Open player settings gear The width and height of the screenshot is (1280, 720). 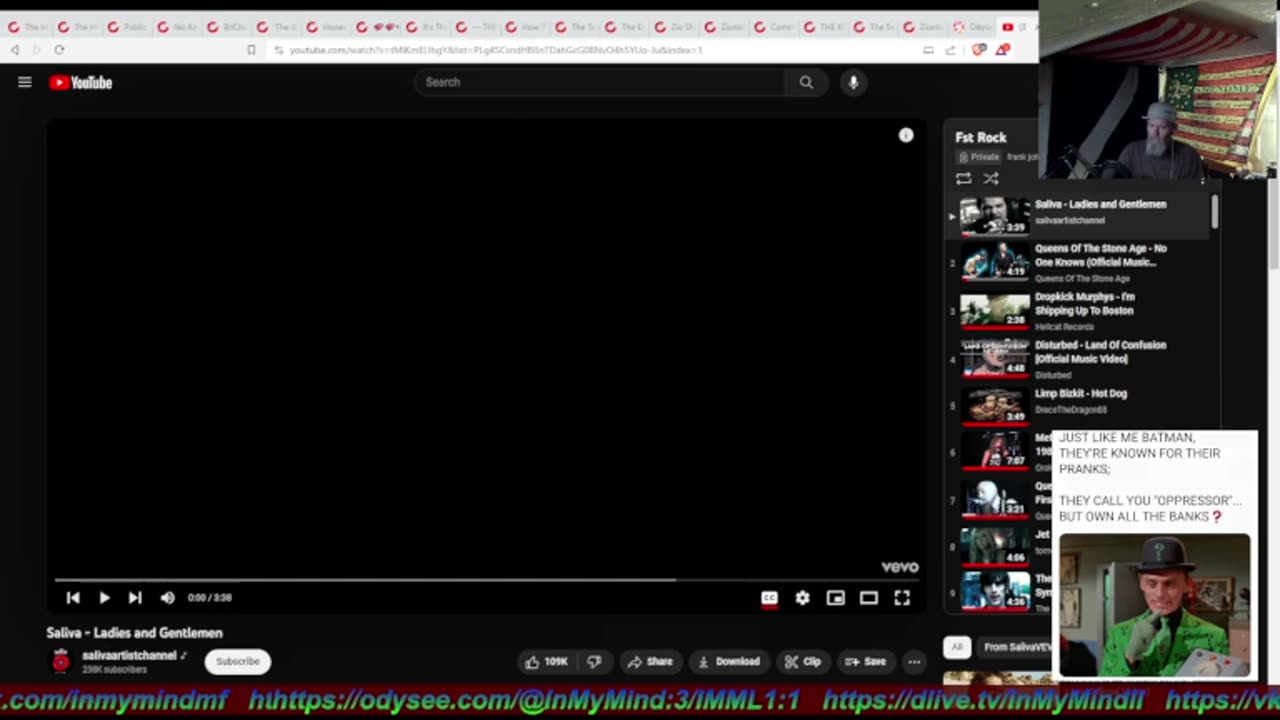pos(802,598)
